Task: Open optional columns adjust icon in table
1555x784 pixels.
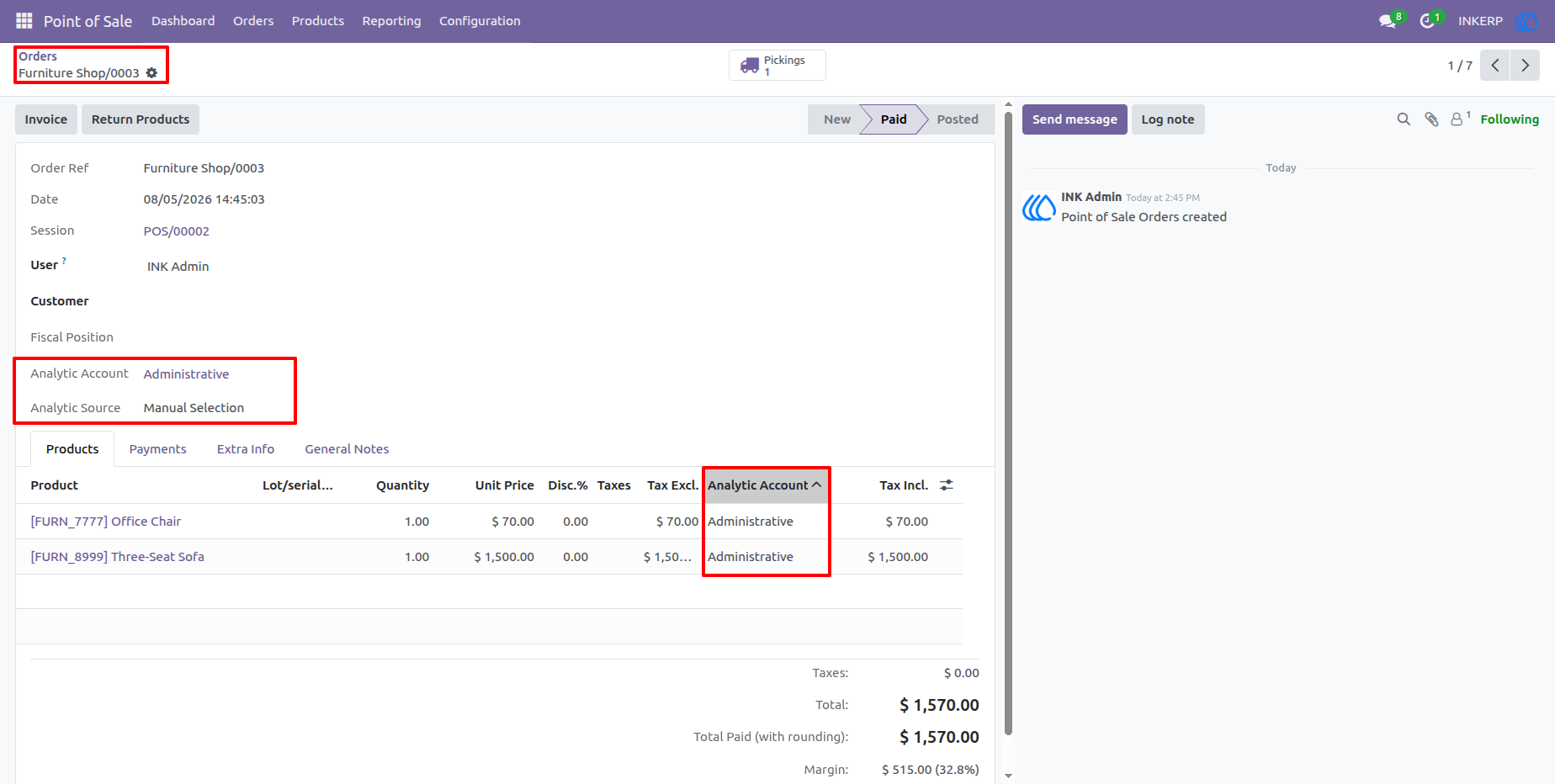Action: point(947,485)
